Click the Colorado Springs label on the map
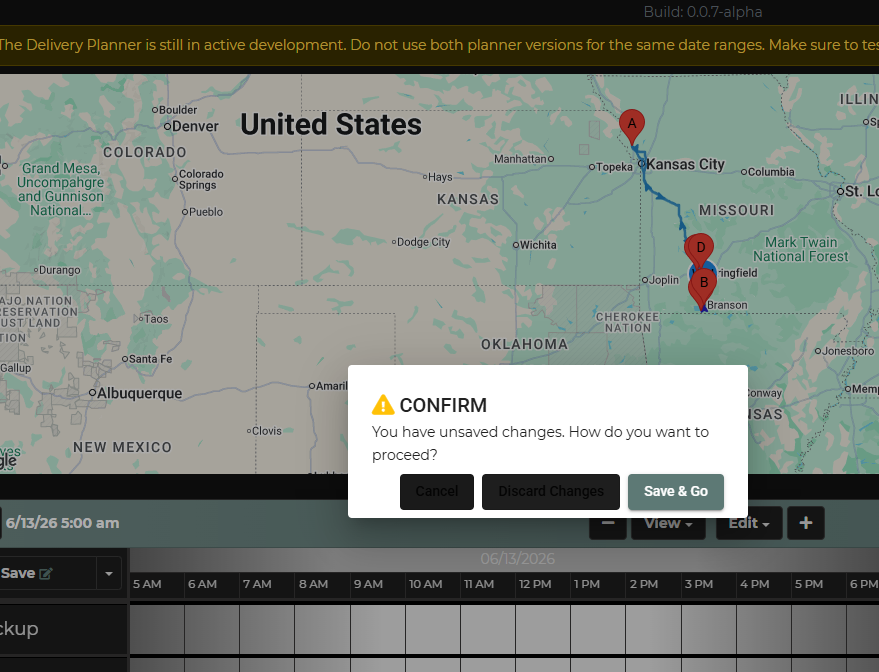Viewport: 879px width, 672px height. [201, 179]
